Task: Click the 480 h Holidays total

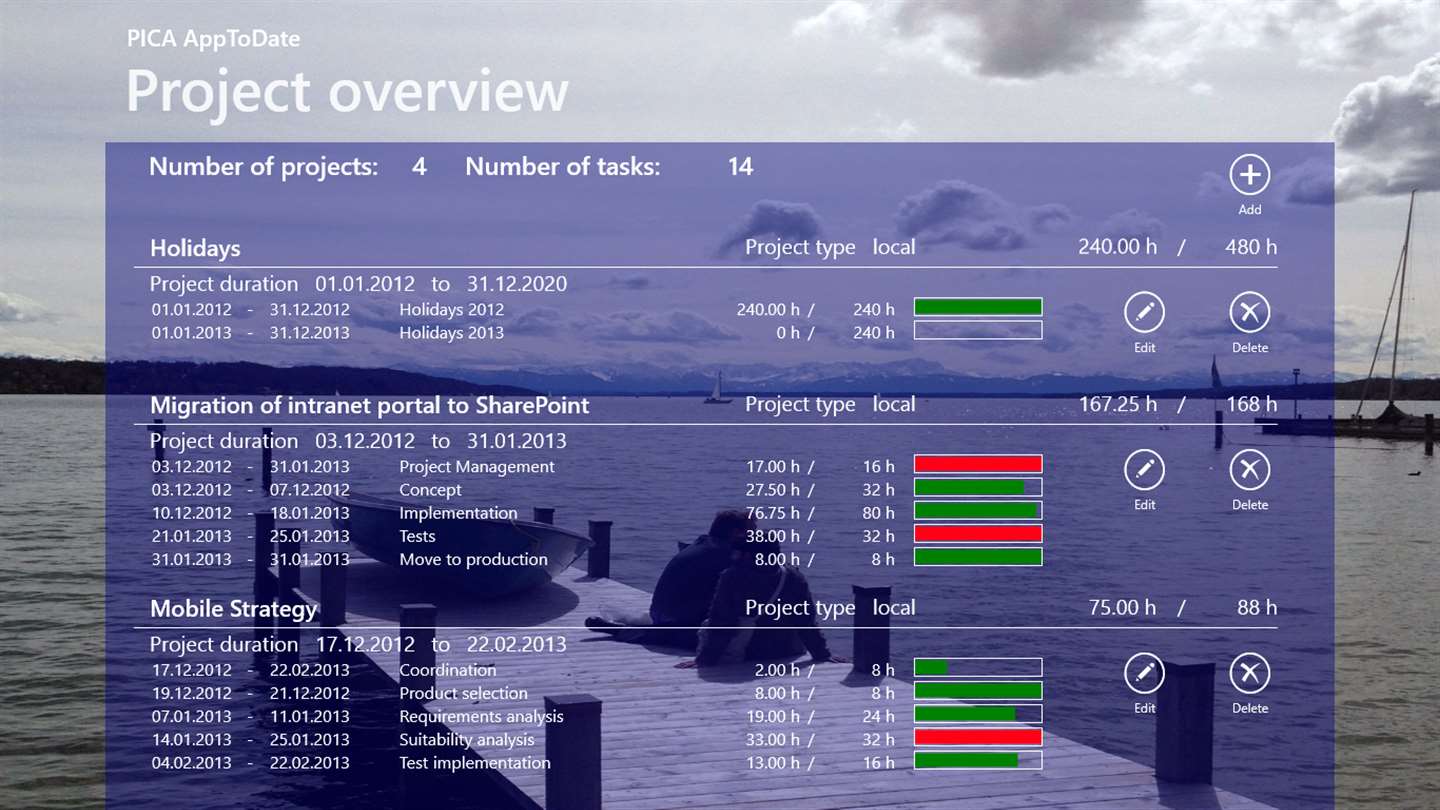Action: 1251,247
